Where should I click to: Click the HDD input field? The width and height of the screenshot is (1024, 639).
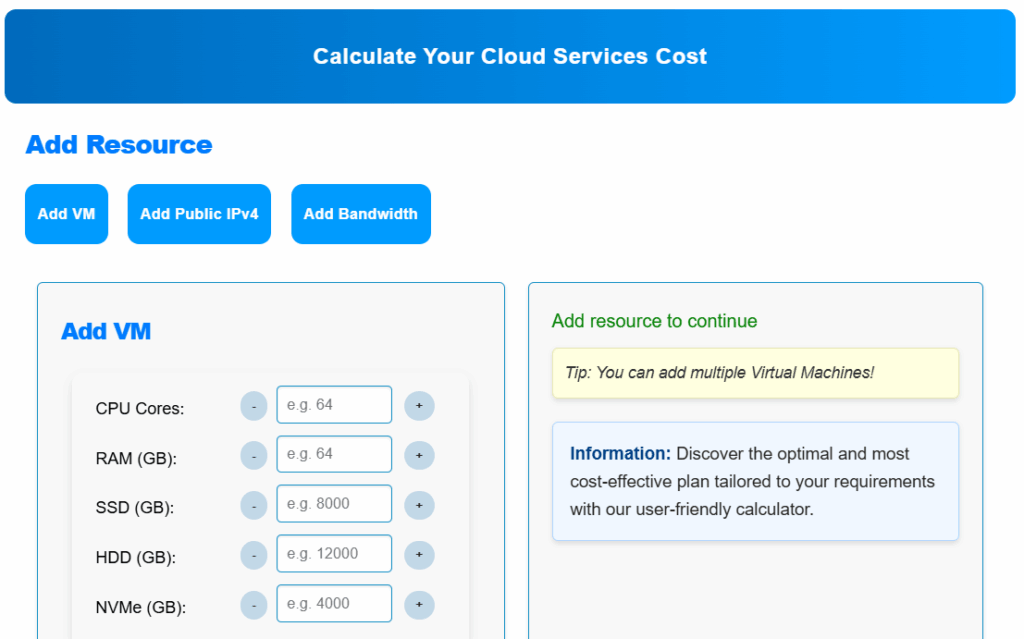coord(334,553)
